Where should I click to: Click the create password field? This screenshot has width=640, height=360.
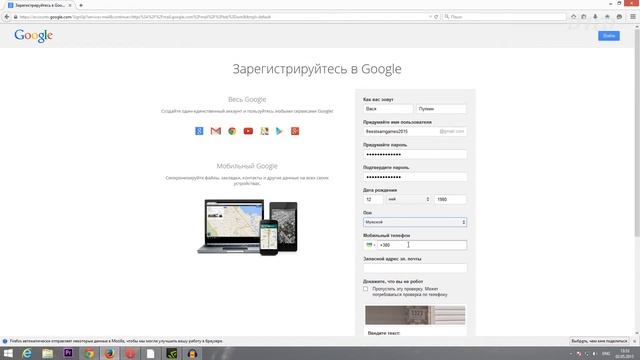pyautogui.click(x=415, y=154)
